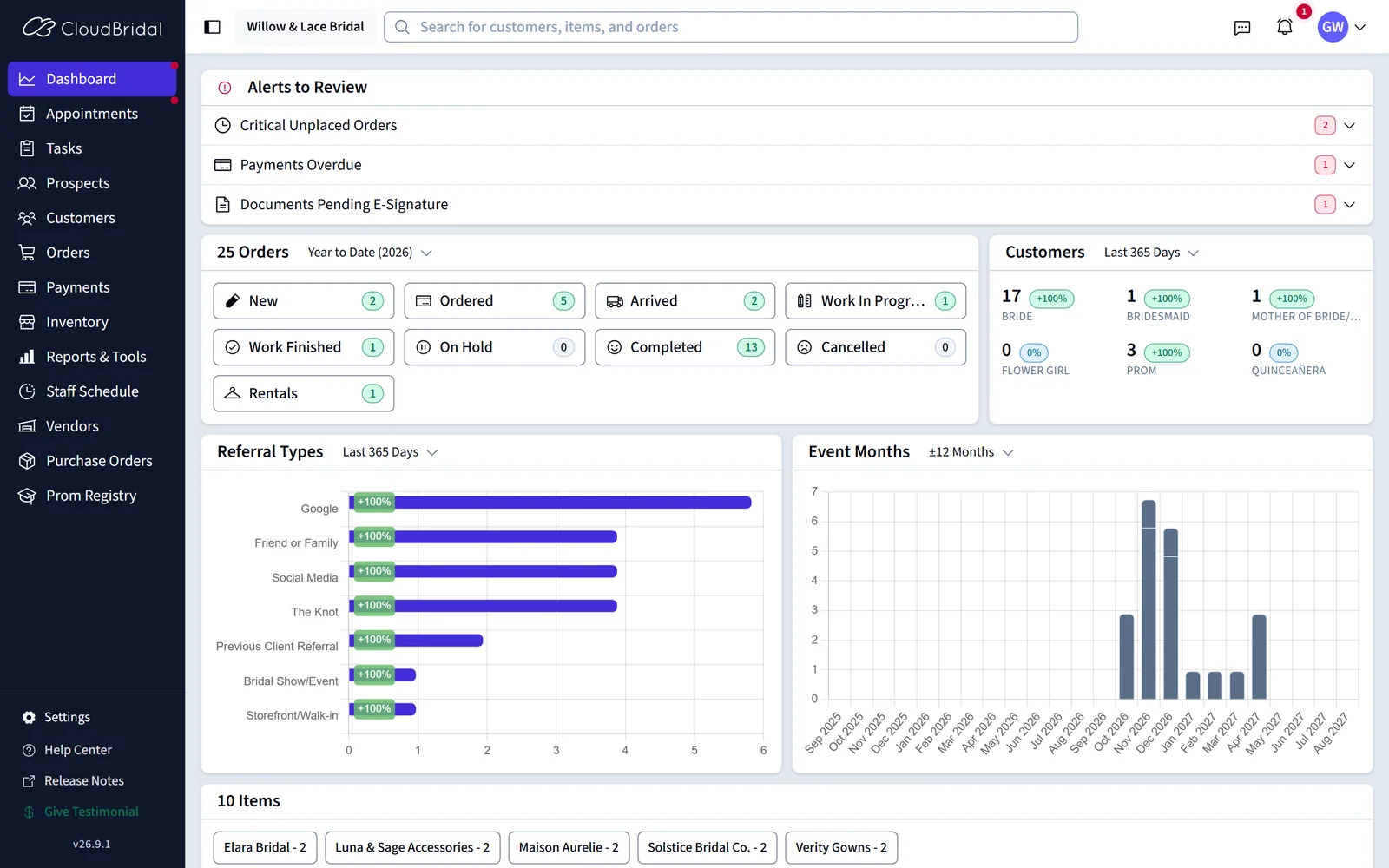Click the Prospects people-search icon
Image resolution: width=1389 pixels, height=868 pixels.
click(27, 183)
